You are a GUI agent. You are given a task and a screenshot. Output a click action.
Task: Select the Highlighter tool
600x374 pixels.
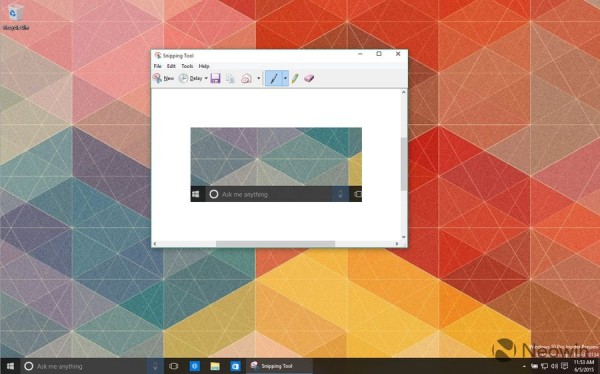pos(295,78)
